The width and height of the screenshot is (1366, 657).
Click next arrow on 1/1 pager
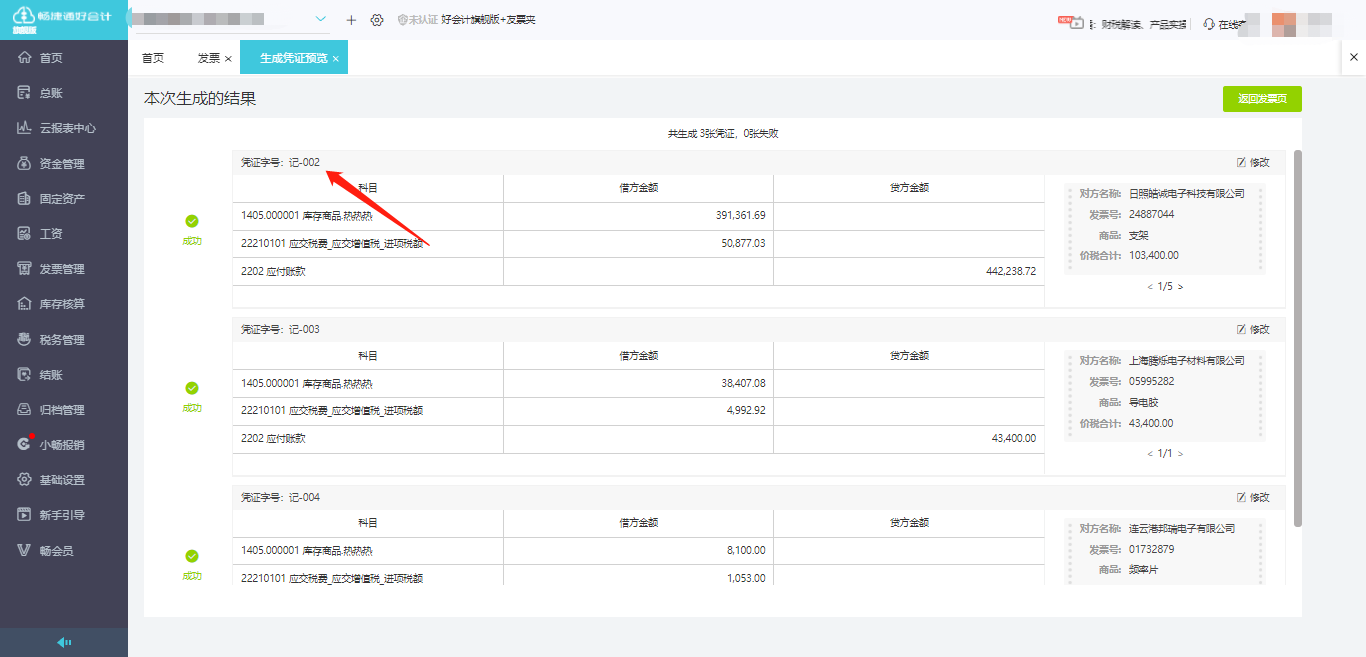coord(1180,454)
